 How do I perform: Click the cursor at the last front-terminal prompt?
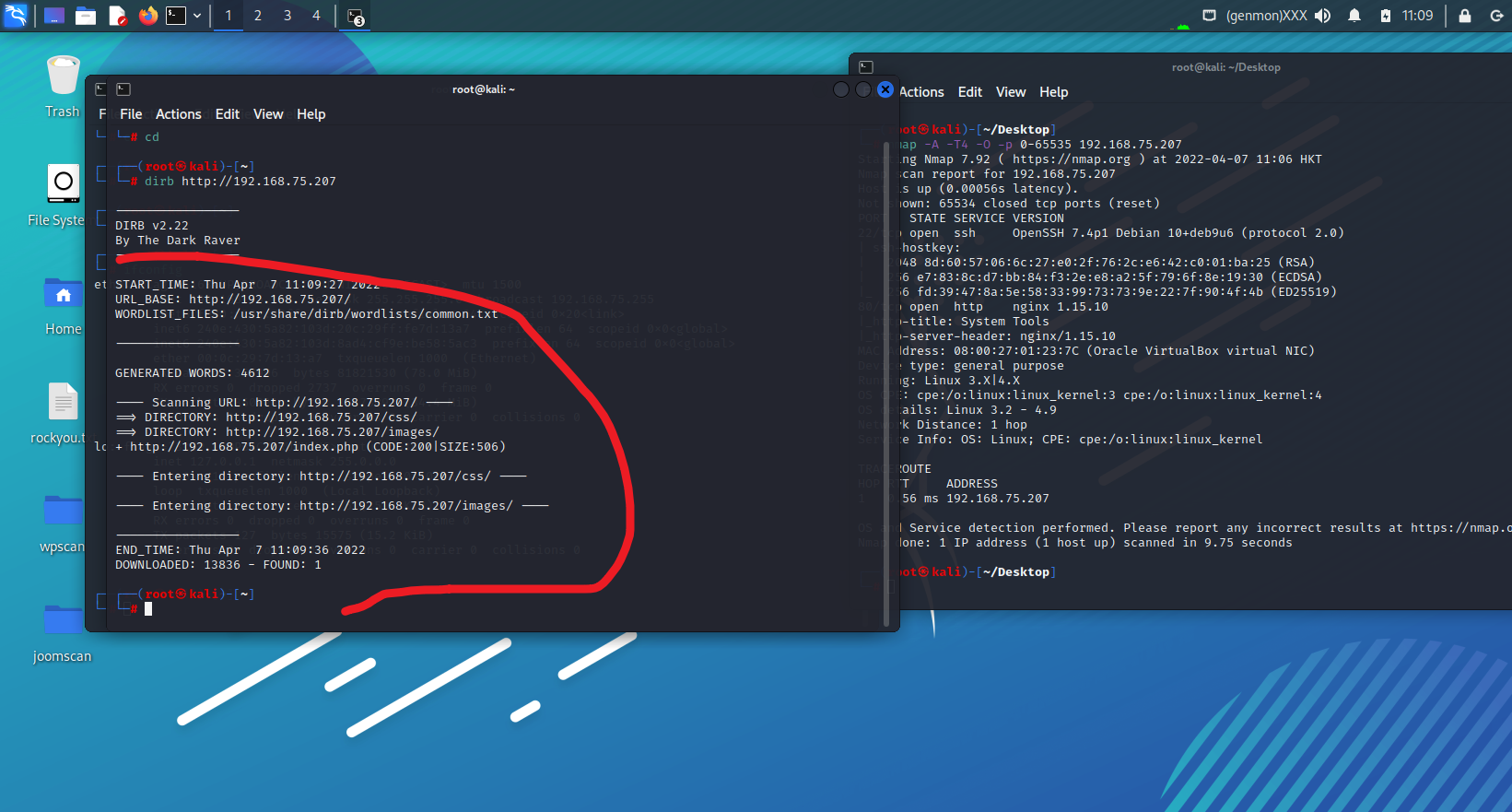pos(148,609)
